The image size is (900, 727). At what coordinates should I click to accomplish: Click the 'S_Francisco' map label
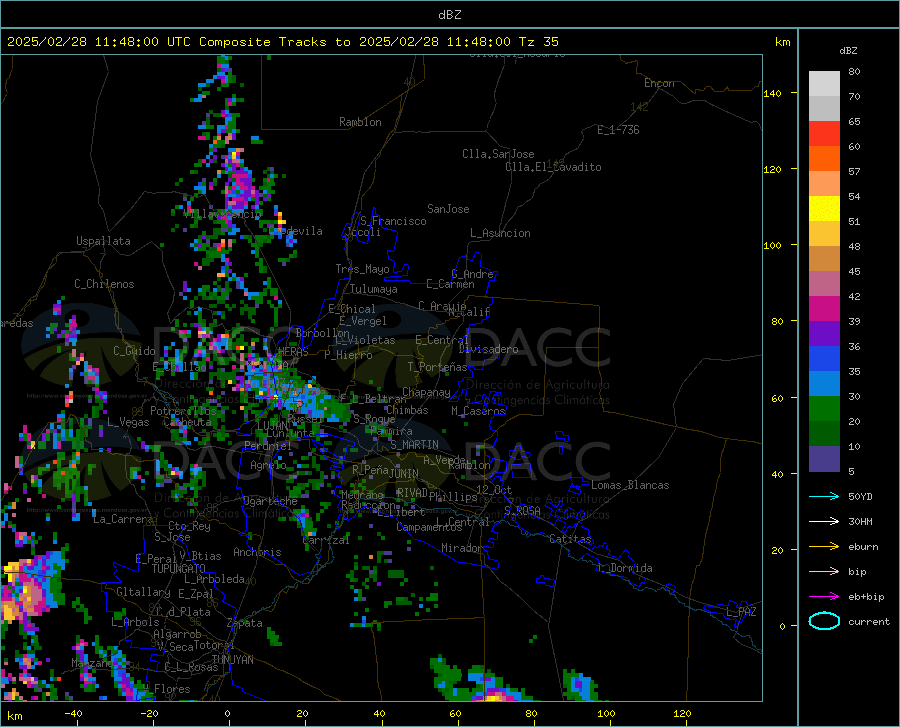click(x=393, y=221)
